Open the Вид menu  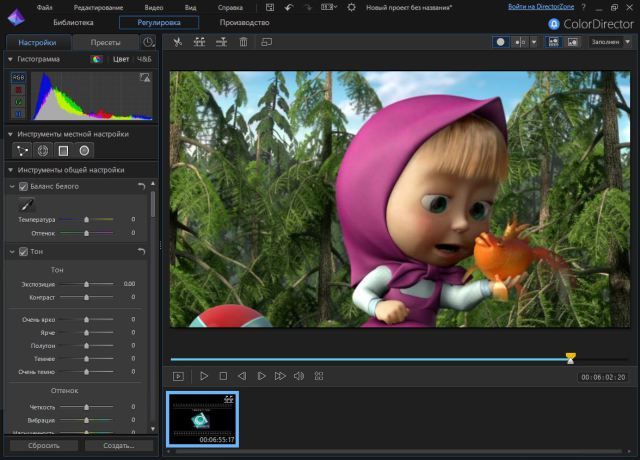click(x=190, y=7)
